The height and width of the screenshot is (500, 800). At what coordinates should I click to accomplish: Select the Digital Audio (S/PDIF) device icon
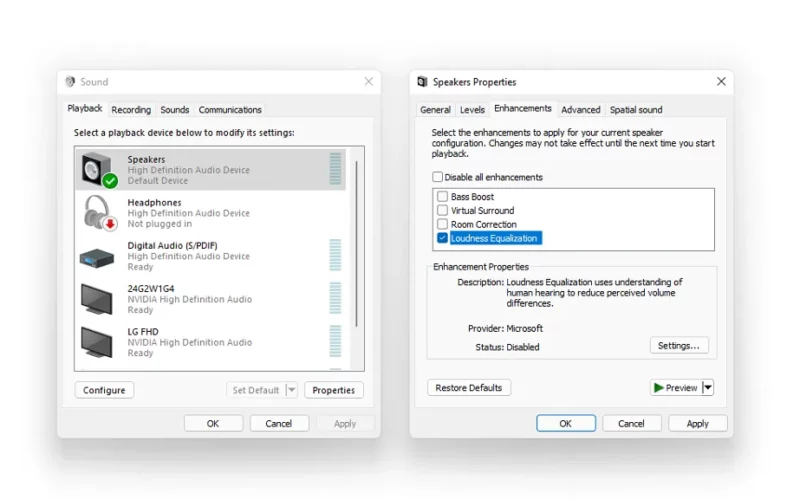coord(96,258)
